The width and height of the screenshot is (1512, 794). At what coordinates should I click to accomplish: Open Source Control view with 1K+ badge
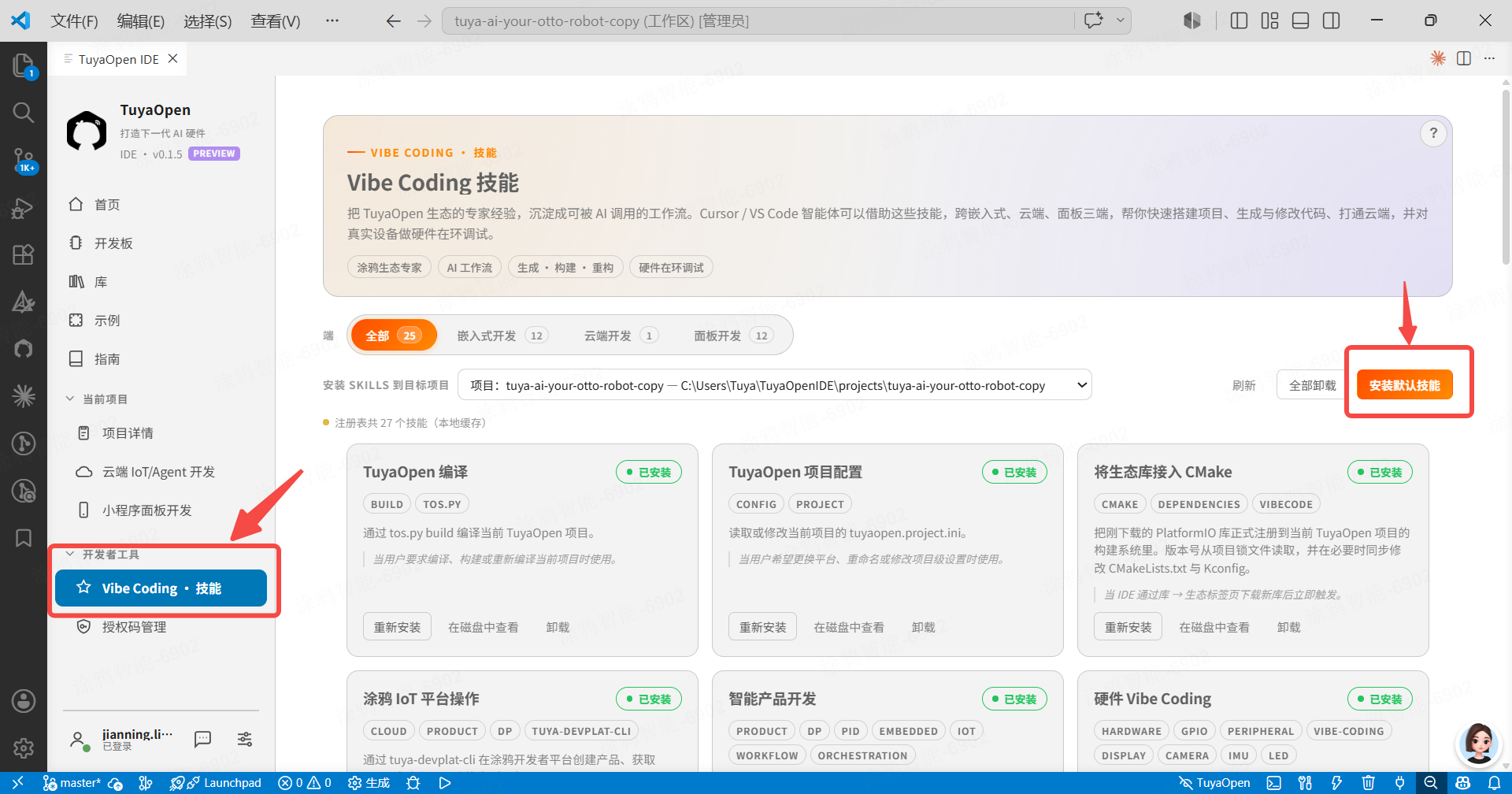[x=24, y=160]
